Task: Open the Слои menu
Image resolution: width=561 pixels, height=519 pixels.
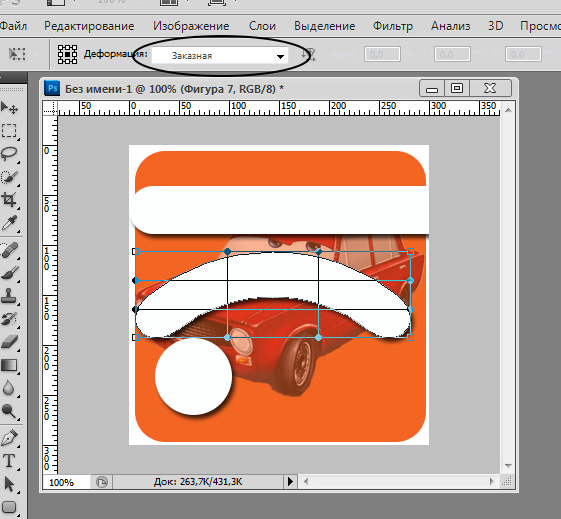Action: (x=262, y=26)
